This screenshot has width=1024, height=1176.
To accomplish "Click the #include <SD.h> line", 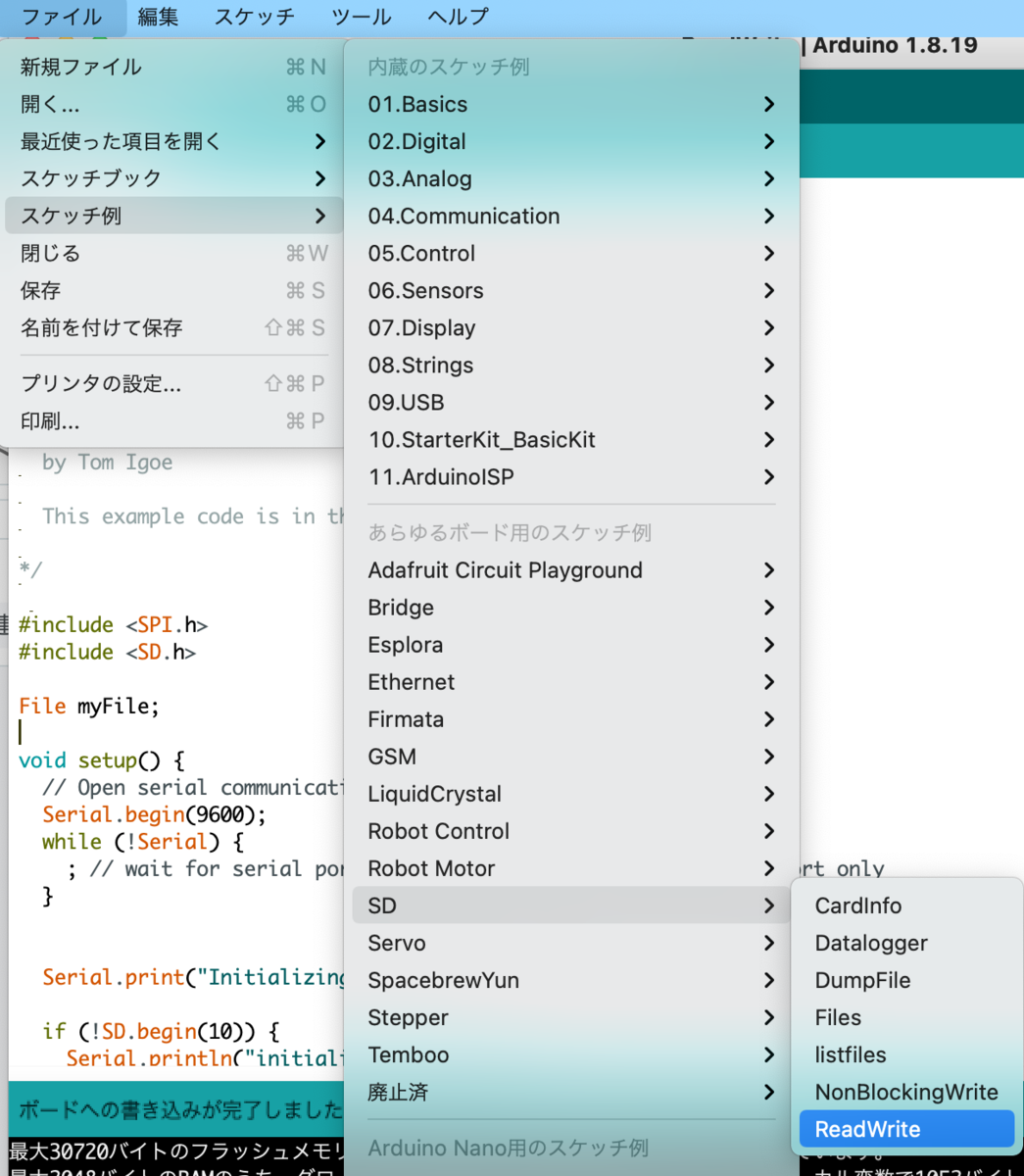I will (107, 652).
